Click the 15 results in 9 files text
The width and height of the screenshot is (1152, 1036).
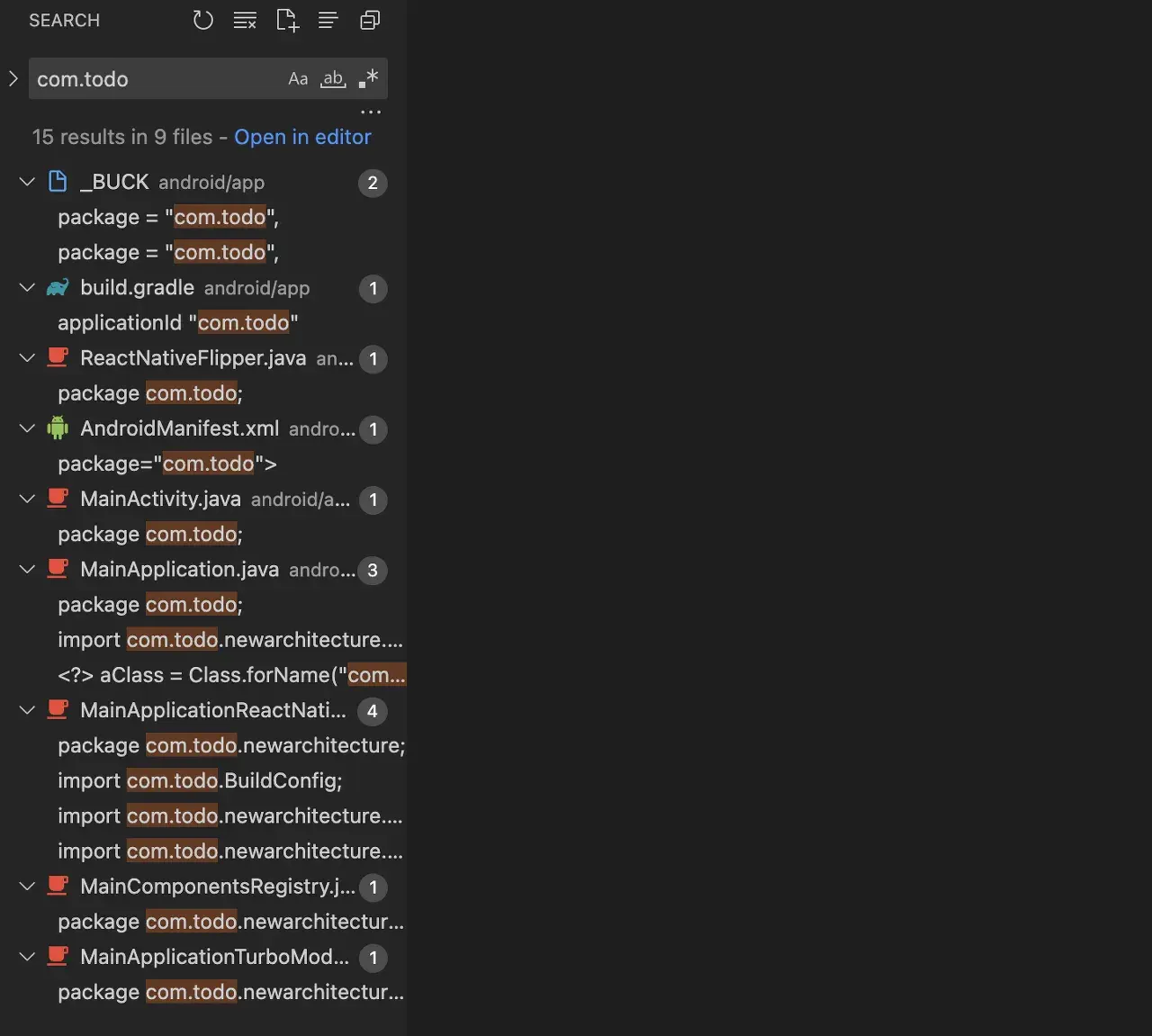click(122, 137)
